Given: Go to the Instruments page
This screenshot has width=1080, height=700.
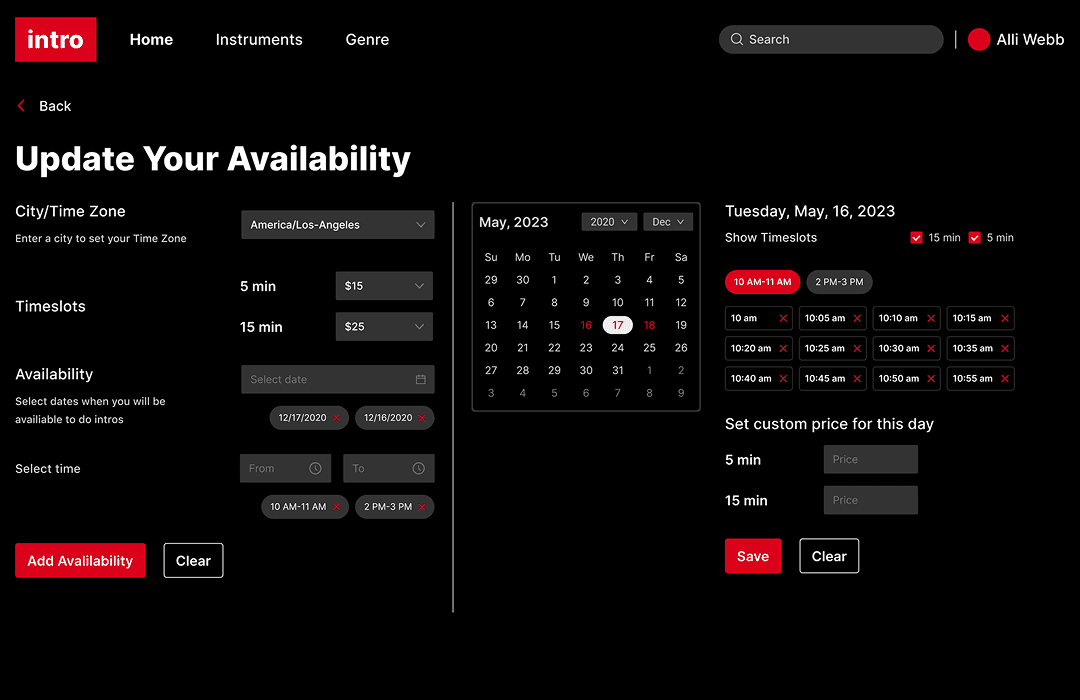Looking at the screenshot, I should (259, 39).
